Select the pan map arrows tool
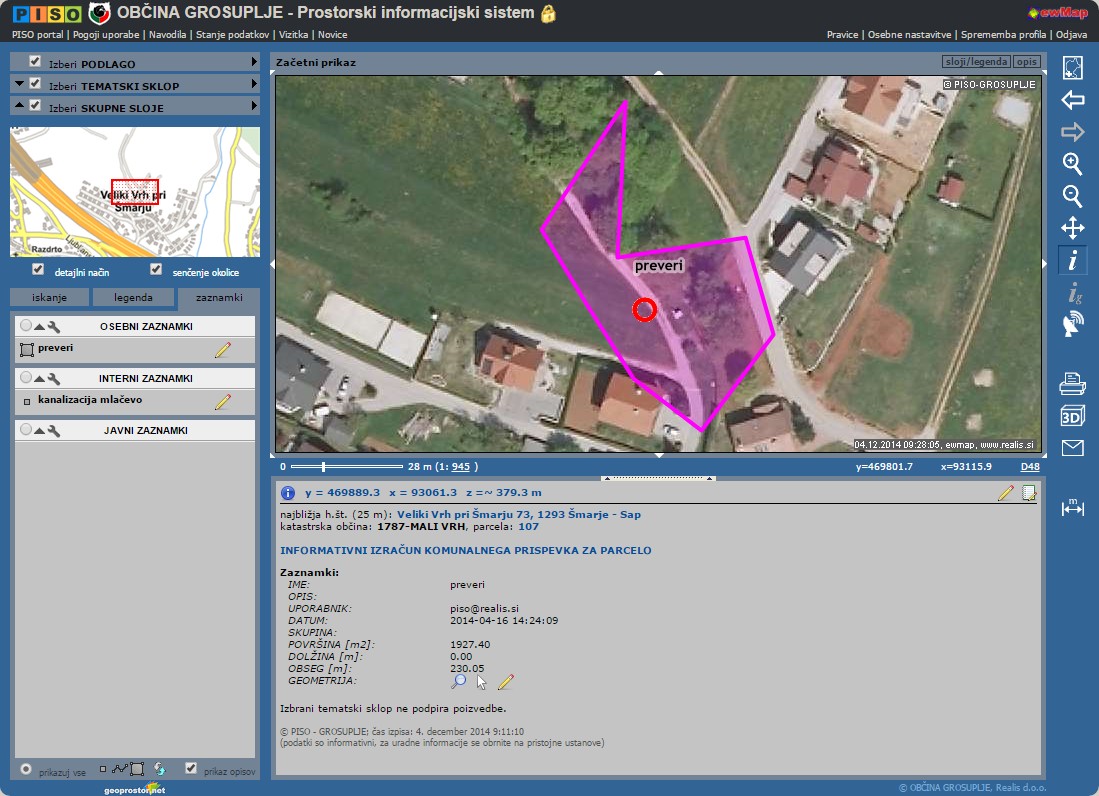 (x=1072, y=227)
